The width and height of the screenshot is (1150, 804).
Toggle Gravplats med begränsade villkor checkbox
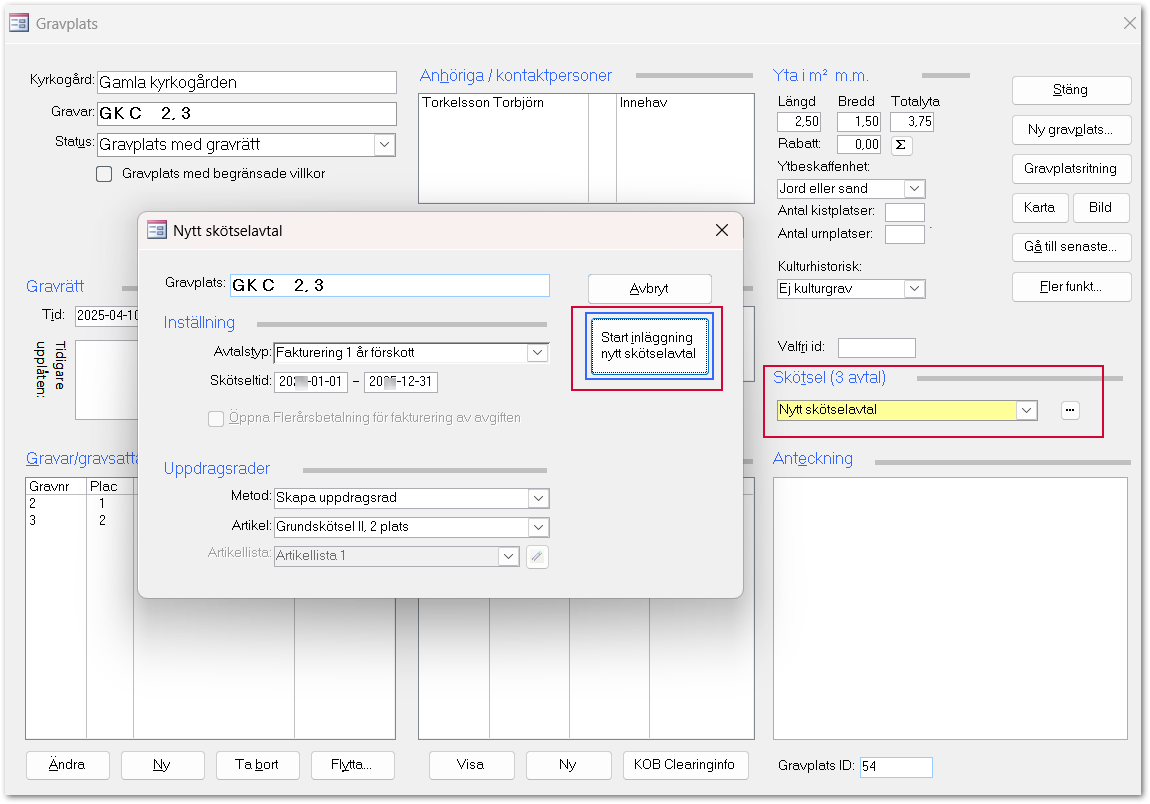(104, 174)
